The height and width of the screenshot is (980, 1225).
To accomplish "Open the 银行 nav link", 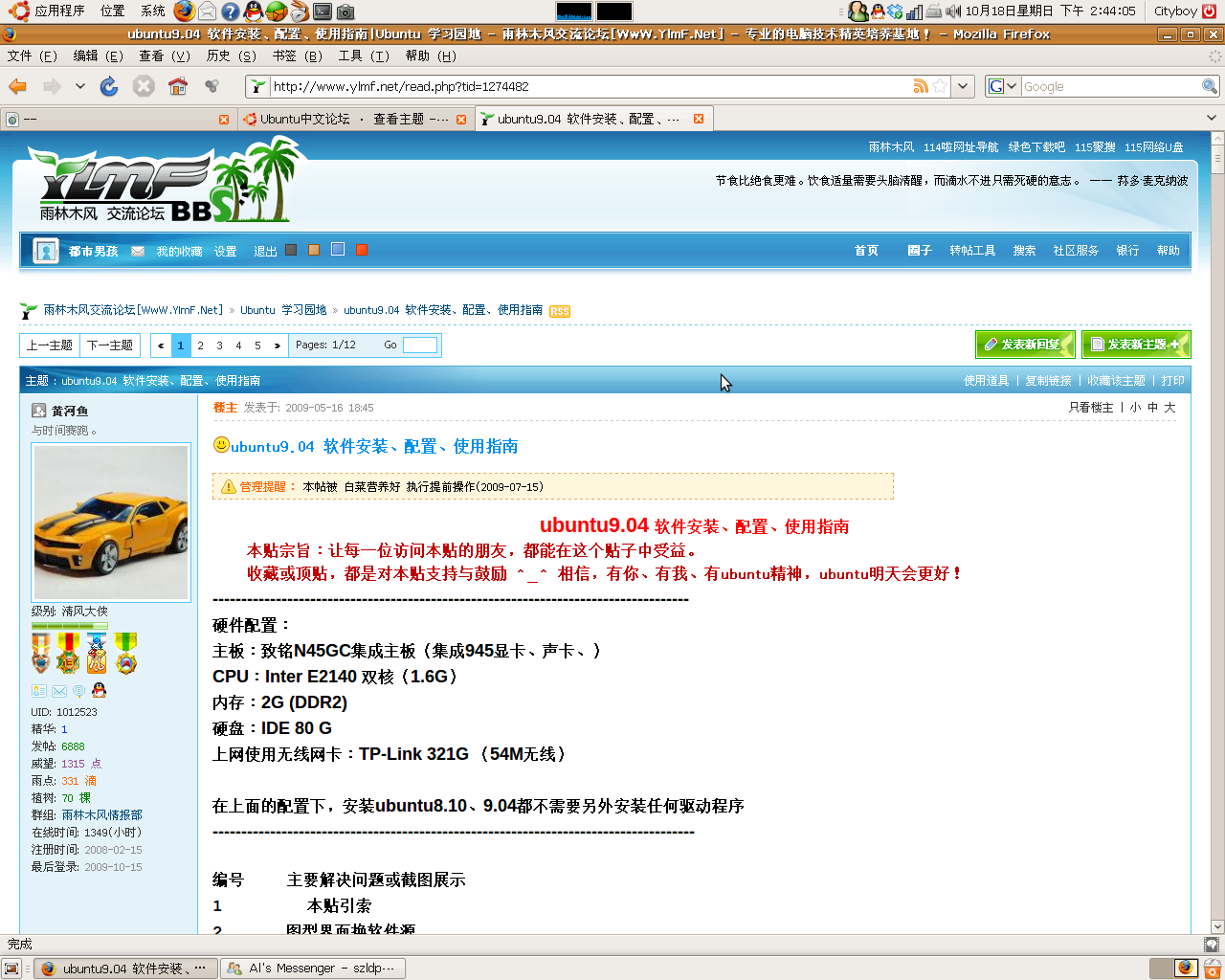I will (x=1127, y=251).
